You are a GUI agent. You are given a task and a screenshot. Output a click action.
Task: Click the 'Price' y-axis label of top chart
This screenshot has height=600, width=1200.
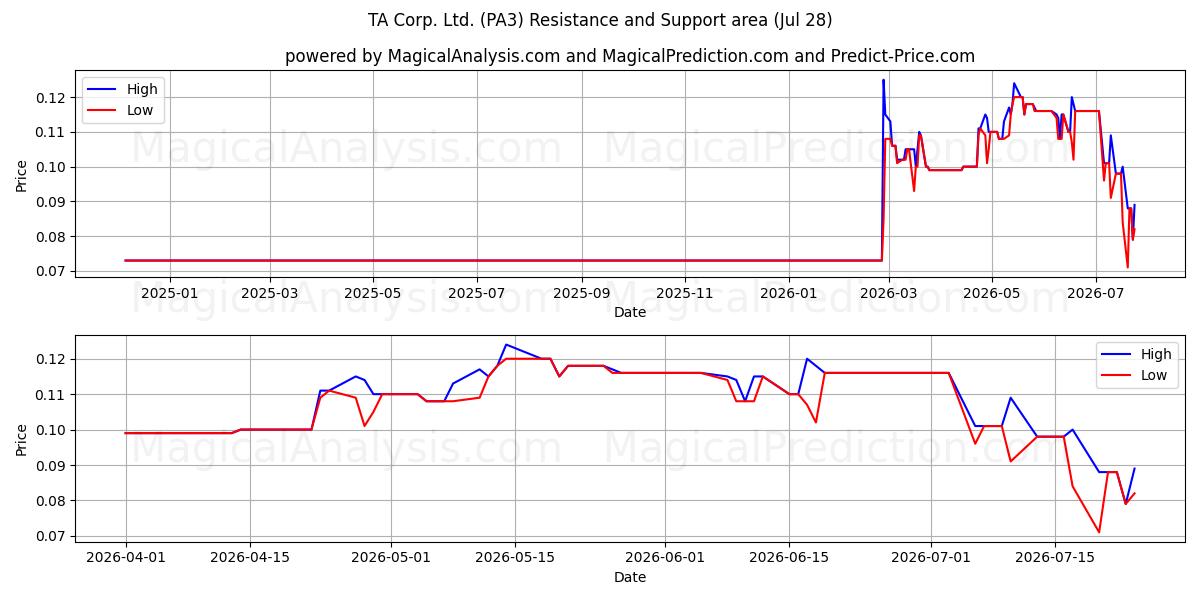pyautogui.click(x=22, y=174)
